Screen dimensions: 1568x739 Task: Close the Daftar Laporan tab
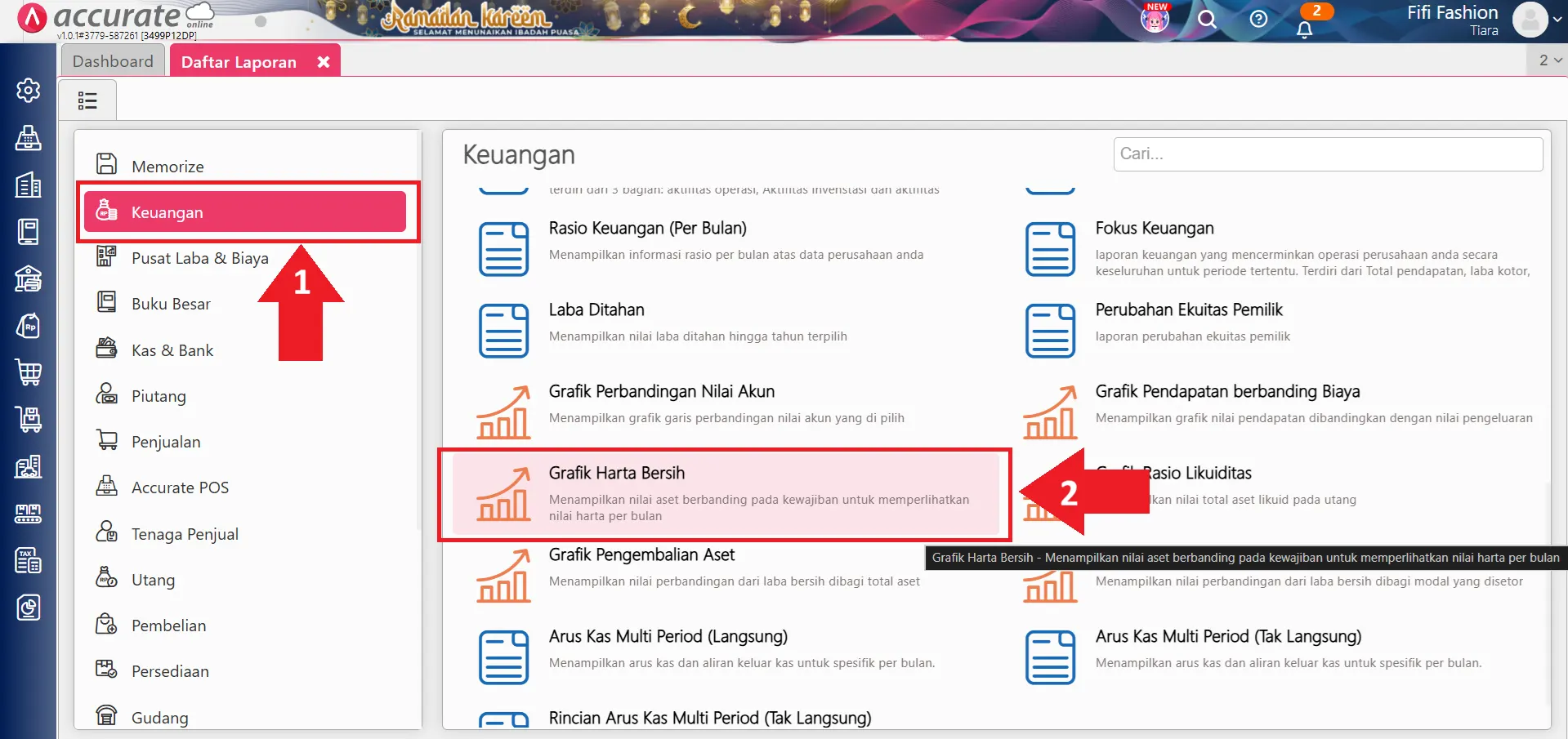coord(323,60)
